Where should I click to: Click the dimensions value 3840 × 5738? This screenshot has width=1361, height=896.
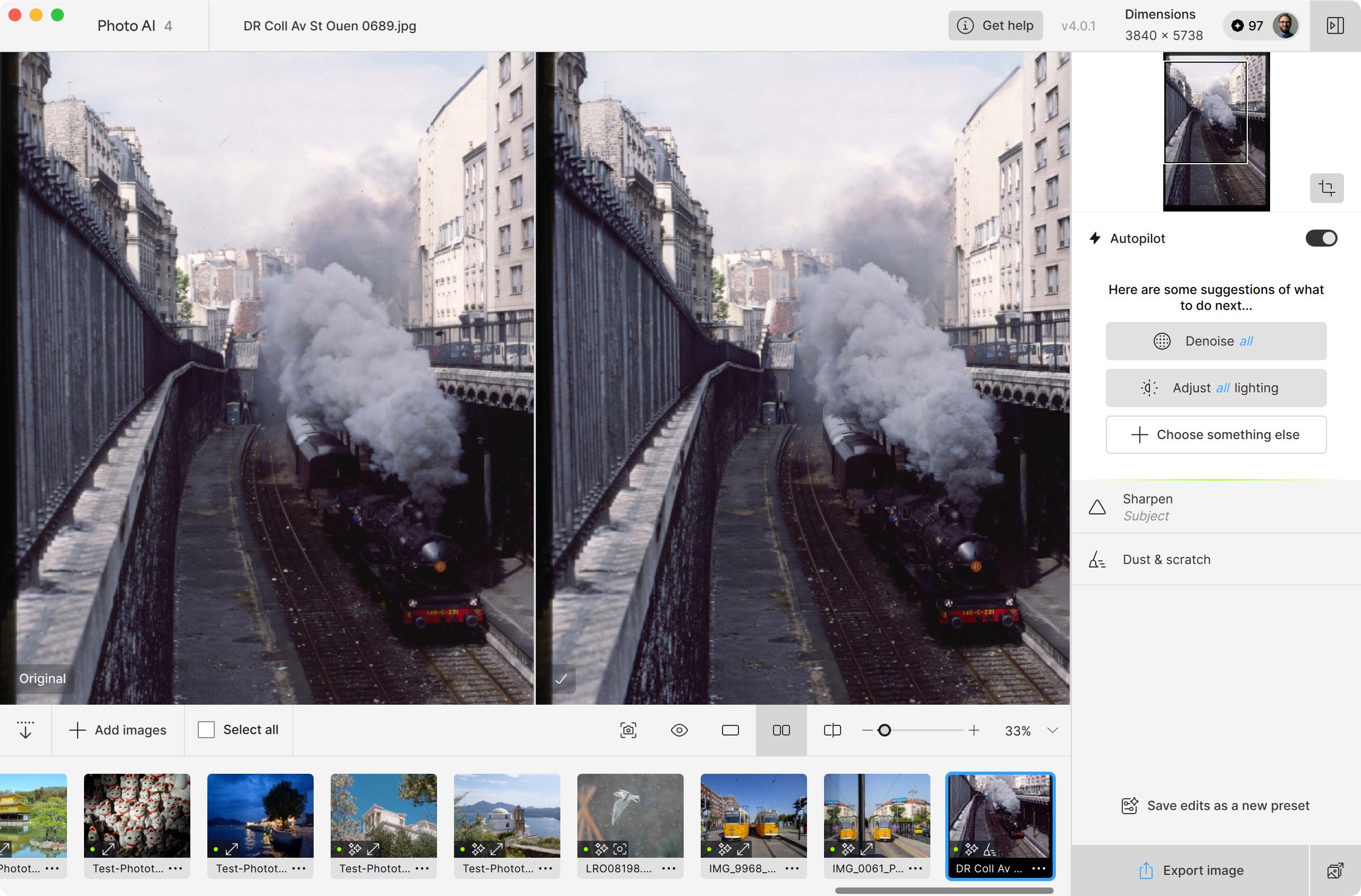coord(1164,36)
